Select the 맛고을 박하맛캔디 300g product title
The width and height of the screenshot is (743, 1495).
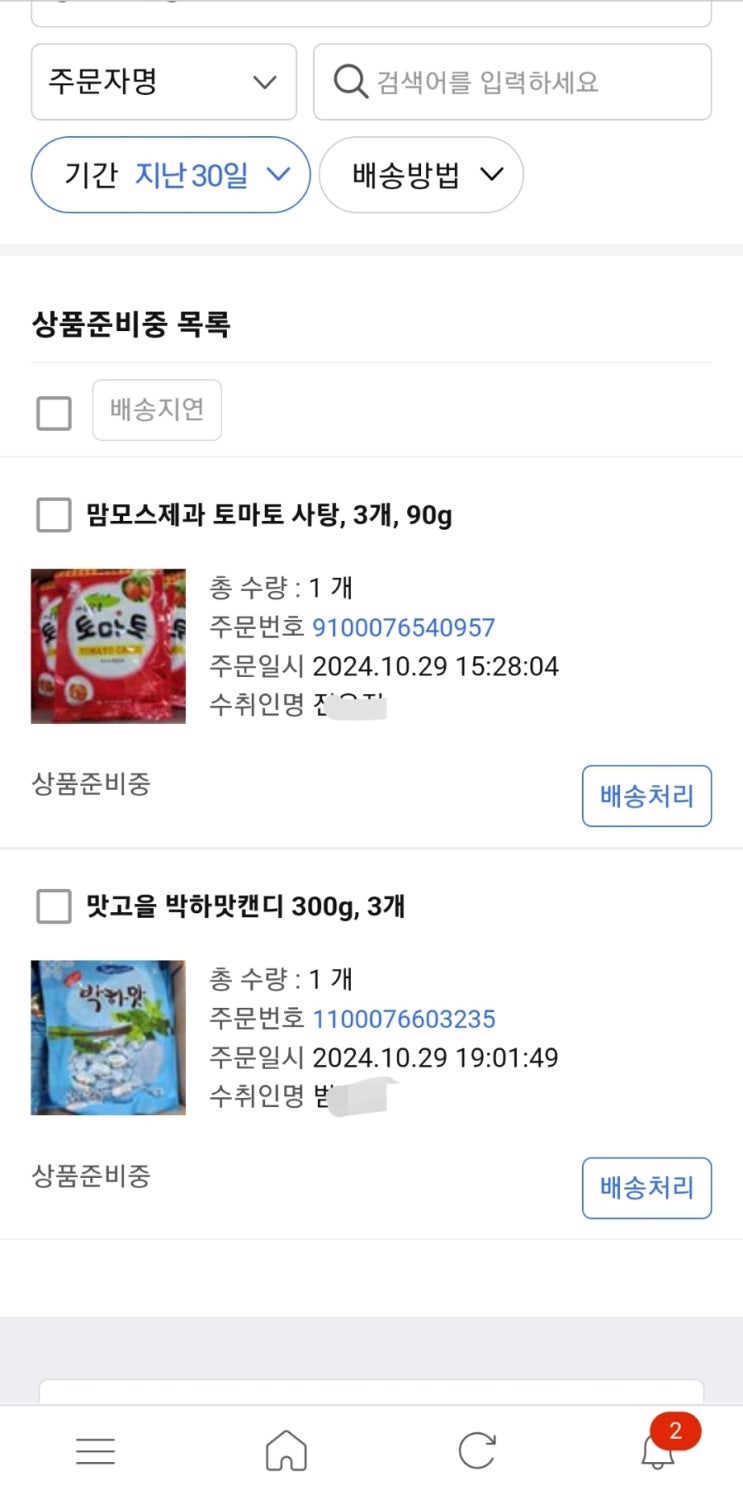tap(245, 907)
